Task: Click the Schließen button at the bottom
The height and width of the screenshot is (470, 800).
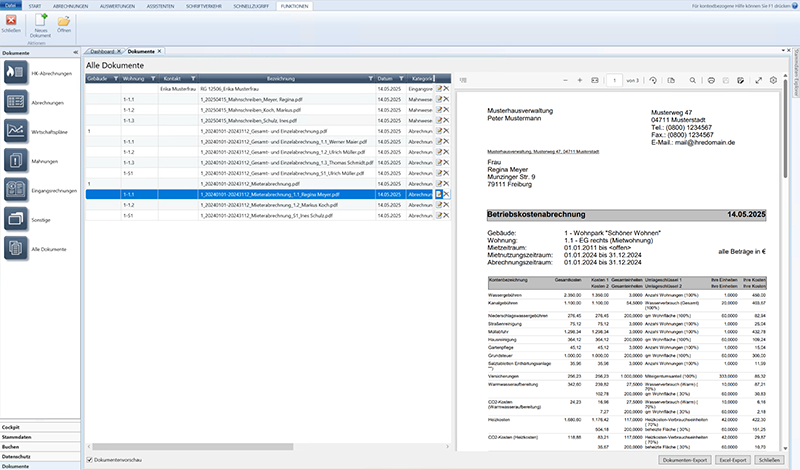Action: click(769, 460)
